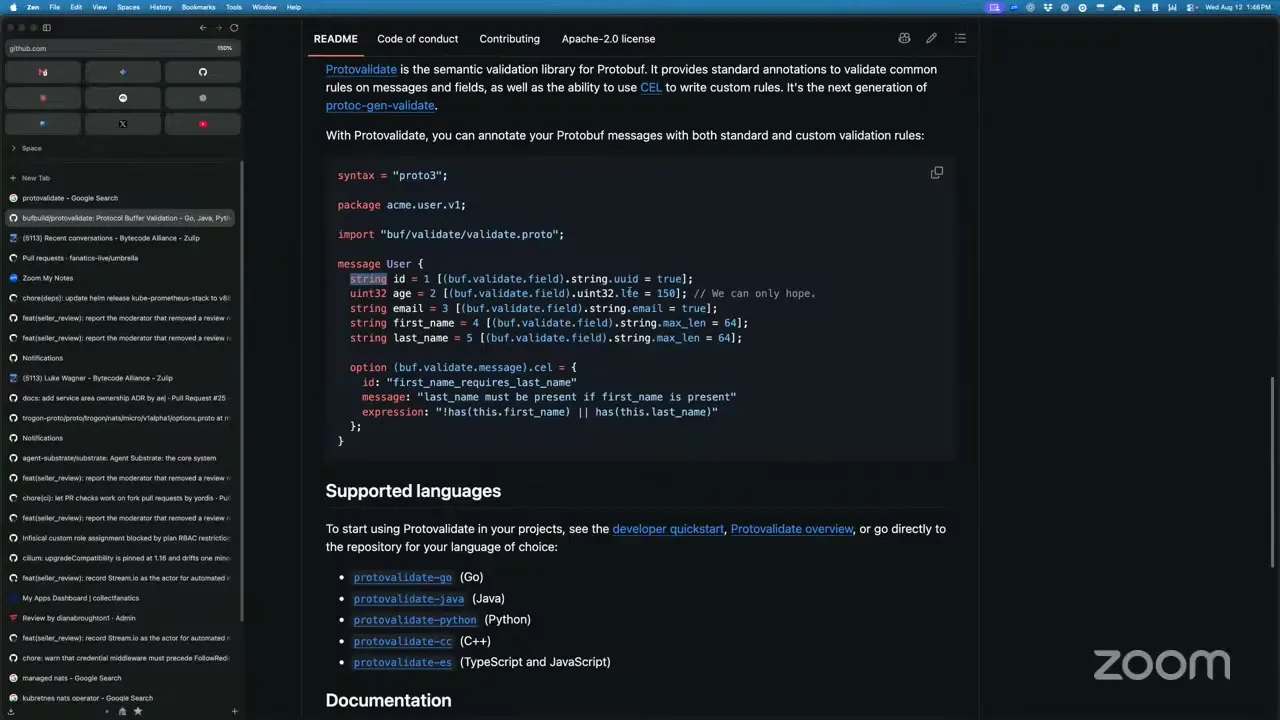Open the YouTube pinned essential
Viewport: 1280px width, 720px height.
coord(203,124)
